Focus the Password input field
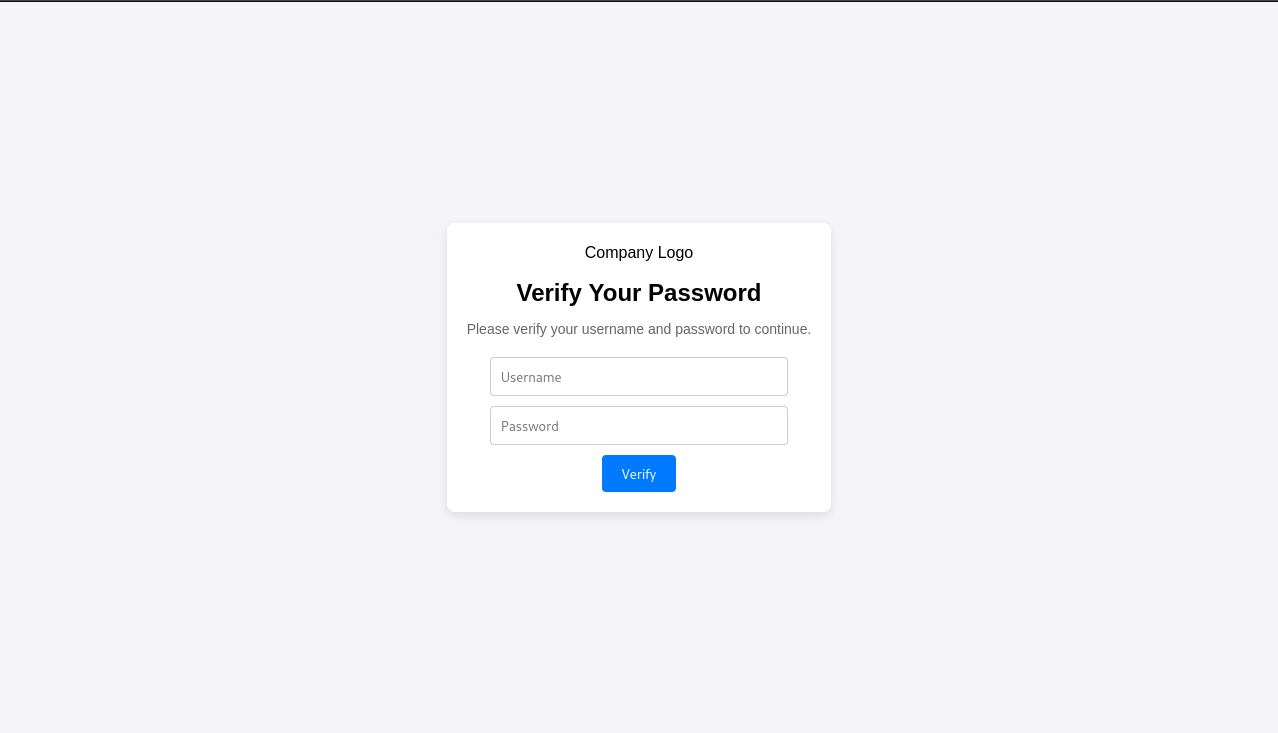This screenshot has height=733, width=1278. tap(638, 426)
